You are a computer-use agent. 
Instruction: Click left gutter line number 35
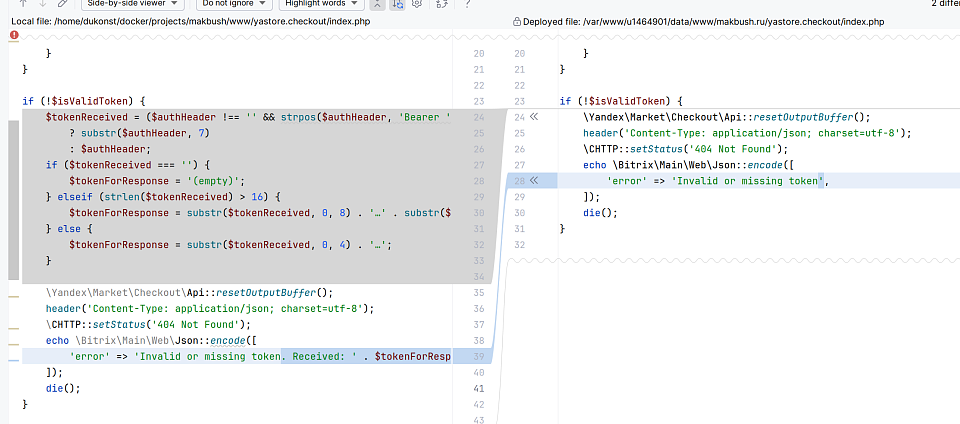coord(479,292)
